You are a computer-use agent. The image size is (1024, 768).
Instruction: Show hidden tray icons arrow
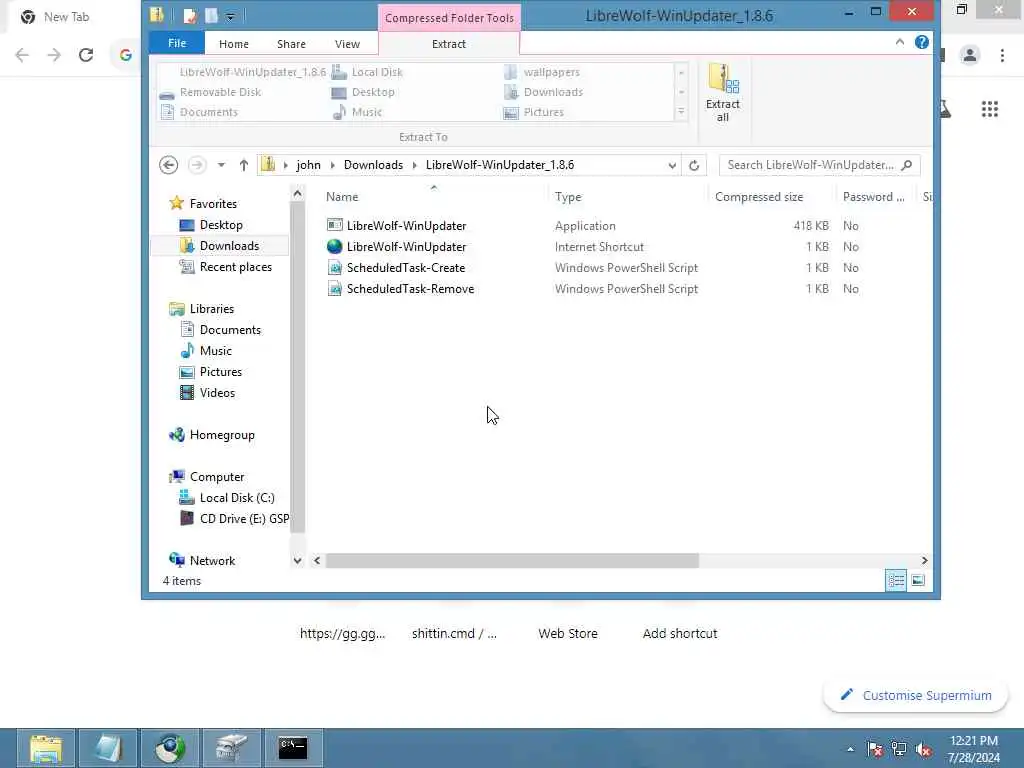(x=850, y=749)
